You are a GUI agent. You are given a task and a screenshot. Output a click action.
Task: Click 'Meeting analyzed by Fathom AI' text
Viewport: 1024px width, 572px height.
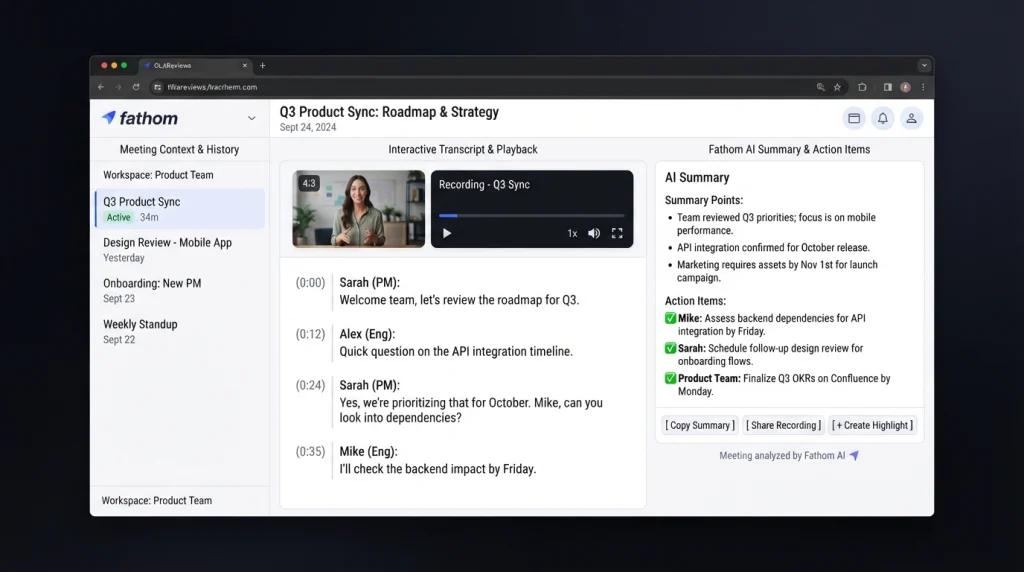click(782, 456)
